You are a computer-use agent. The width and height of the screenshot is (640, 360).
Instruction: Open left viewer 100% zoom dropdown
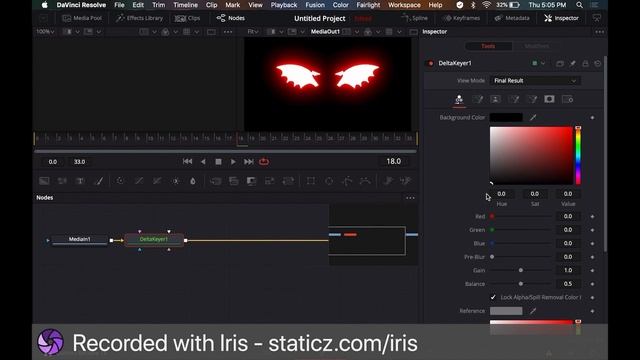point(45,31)
